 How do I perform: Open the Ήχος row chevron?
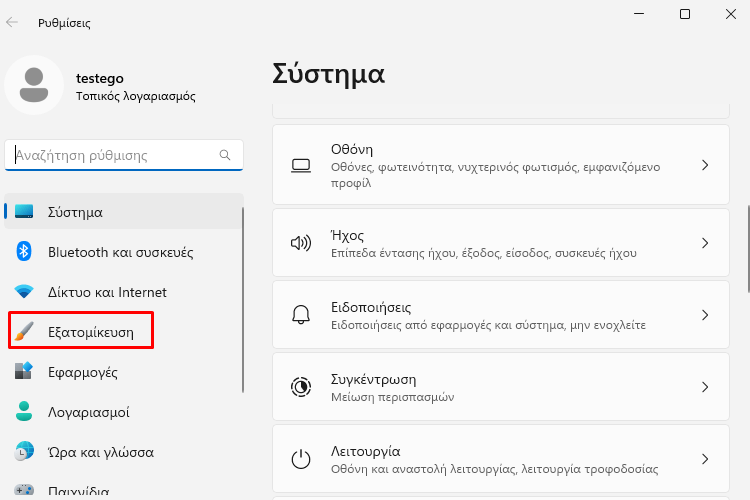[x=705, y=243]
